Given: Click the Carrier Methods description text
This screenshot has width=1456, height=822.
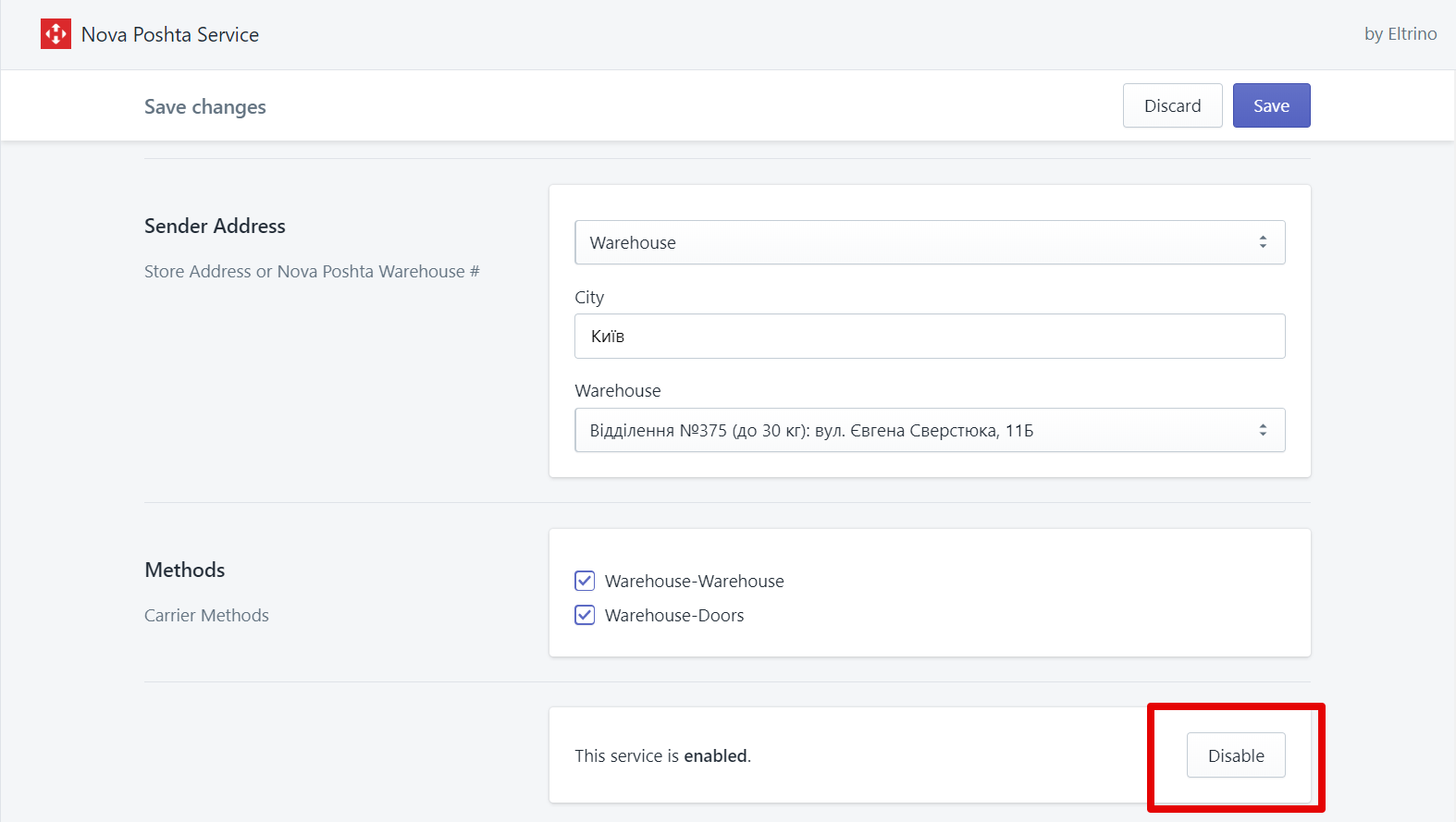Looking at the screenshot, I should 206,615.
